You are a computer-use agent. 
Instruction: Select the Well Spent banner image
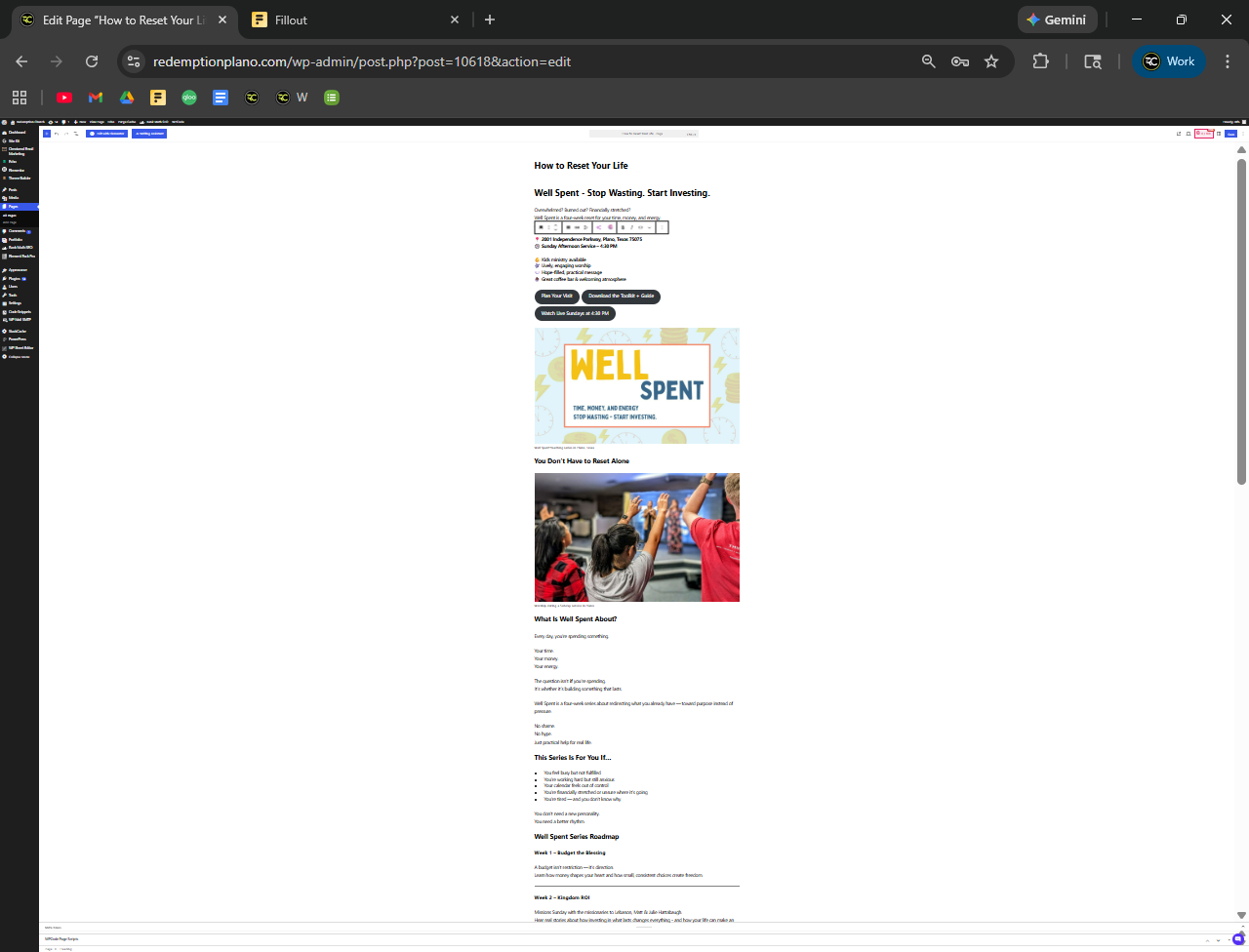(636, 385)
